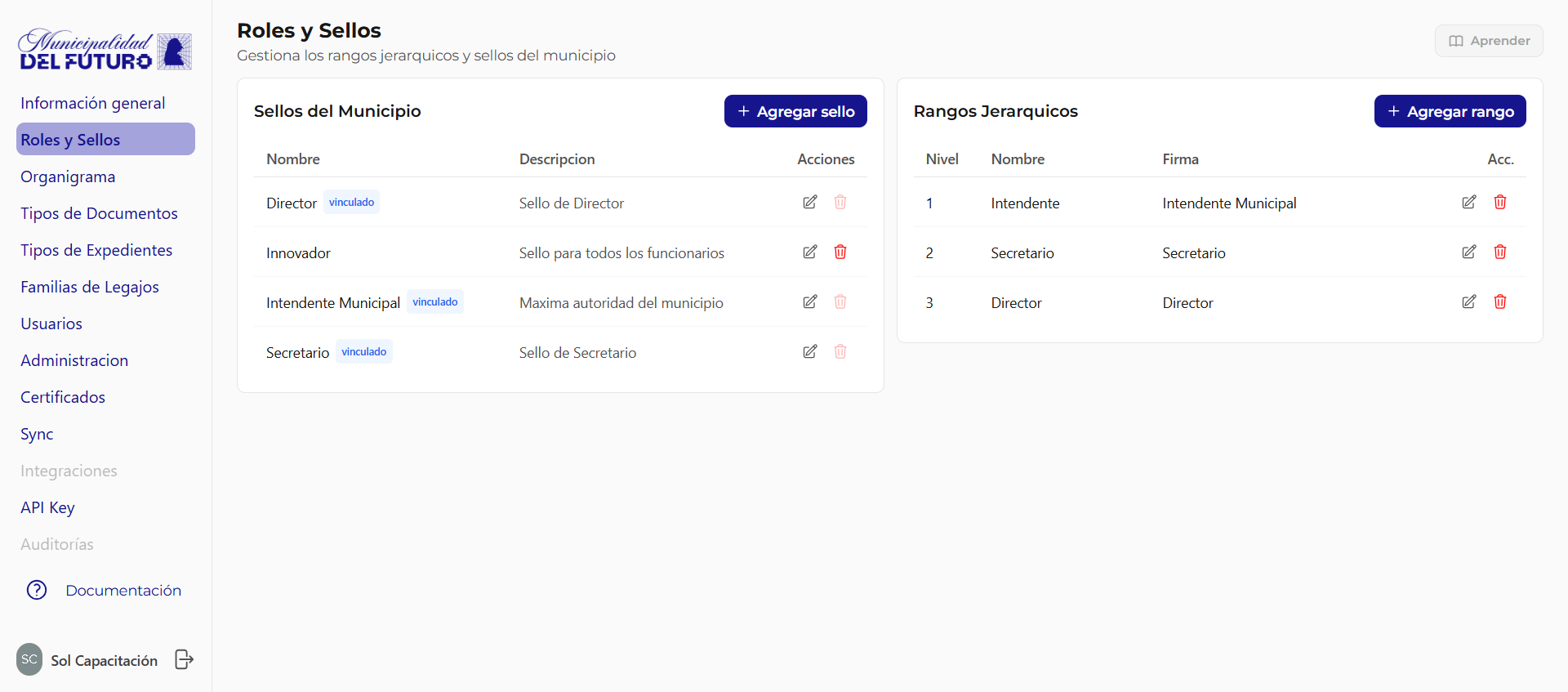Delete the level 3 Director rank
The height and width of the screenshot is (692, 1568).
coord(1499,302)
